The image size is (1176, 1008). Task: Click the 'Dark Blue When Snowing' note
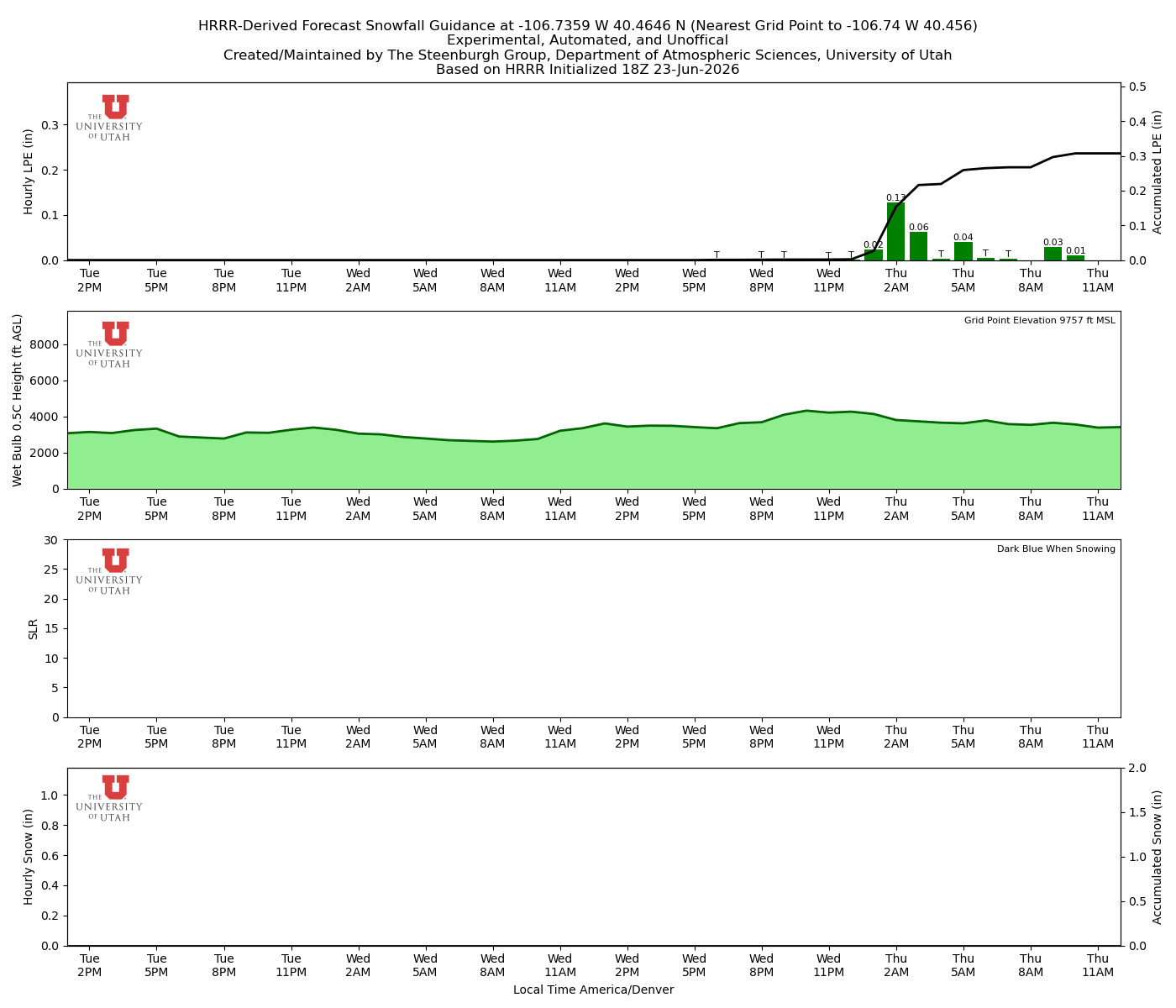click(x=1056, y=549)
